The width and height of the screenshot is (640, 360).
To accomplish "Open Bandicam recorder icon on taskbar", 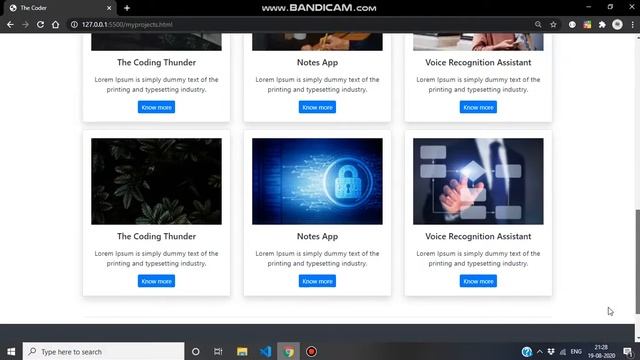I will [311, 351].
